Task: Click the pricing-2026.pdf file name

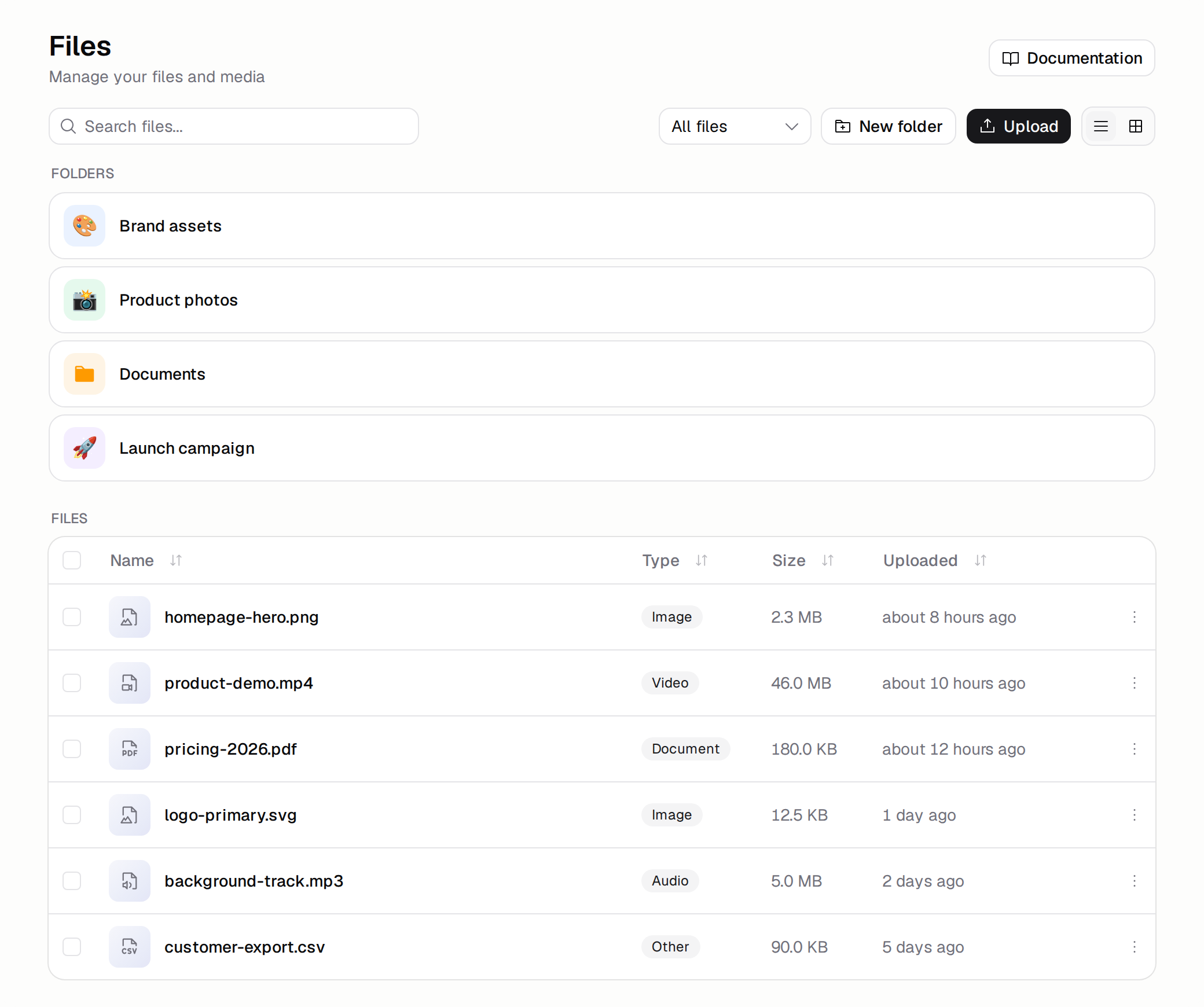Action: 230,749
